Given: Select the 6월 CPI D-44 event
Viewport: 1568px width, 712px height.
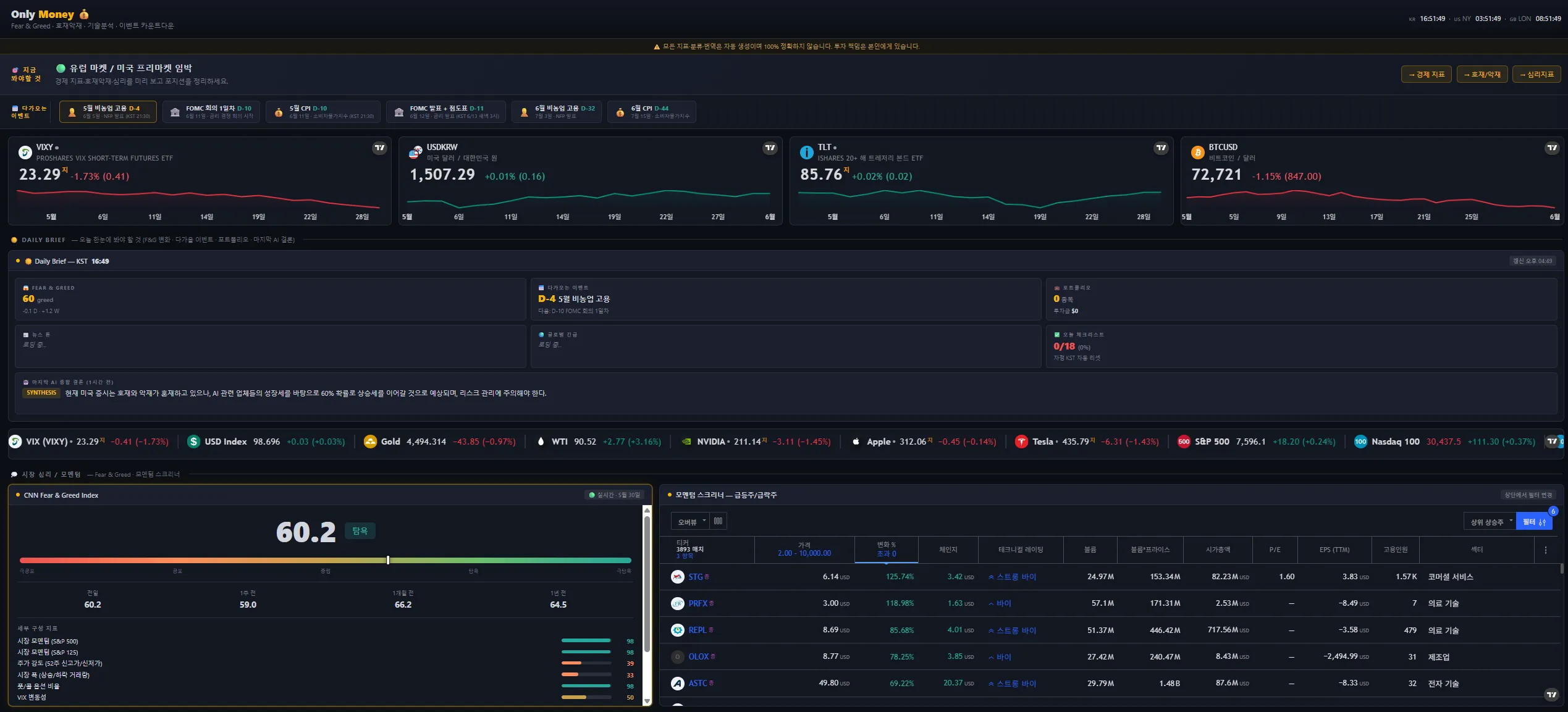Looking at the screenshot, I should pyautogui.click(x=652, y=112).
